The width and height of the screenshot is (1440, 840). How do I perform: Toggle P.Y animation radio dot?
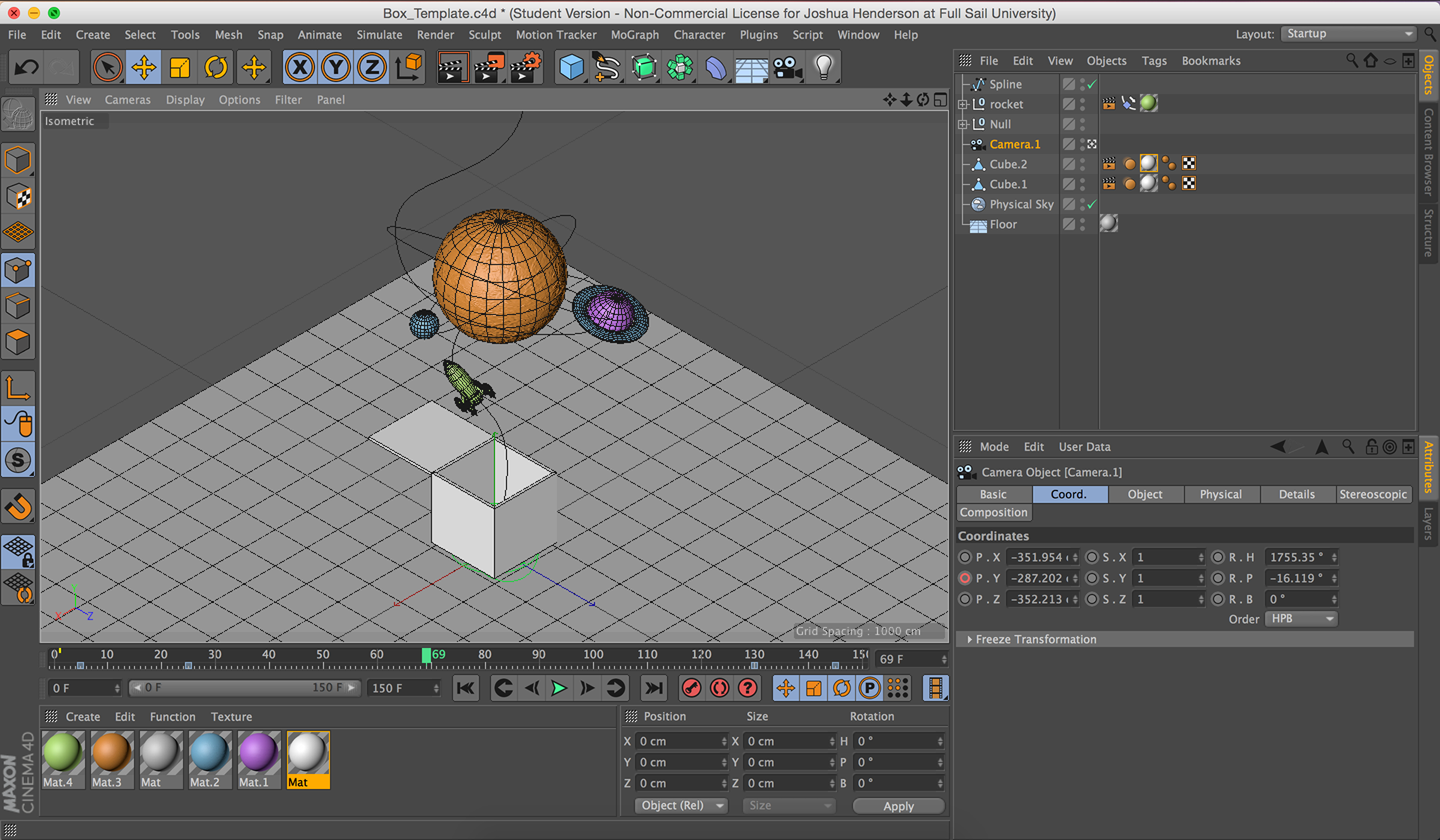[965, 578]
